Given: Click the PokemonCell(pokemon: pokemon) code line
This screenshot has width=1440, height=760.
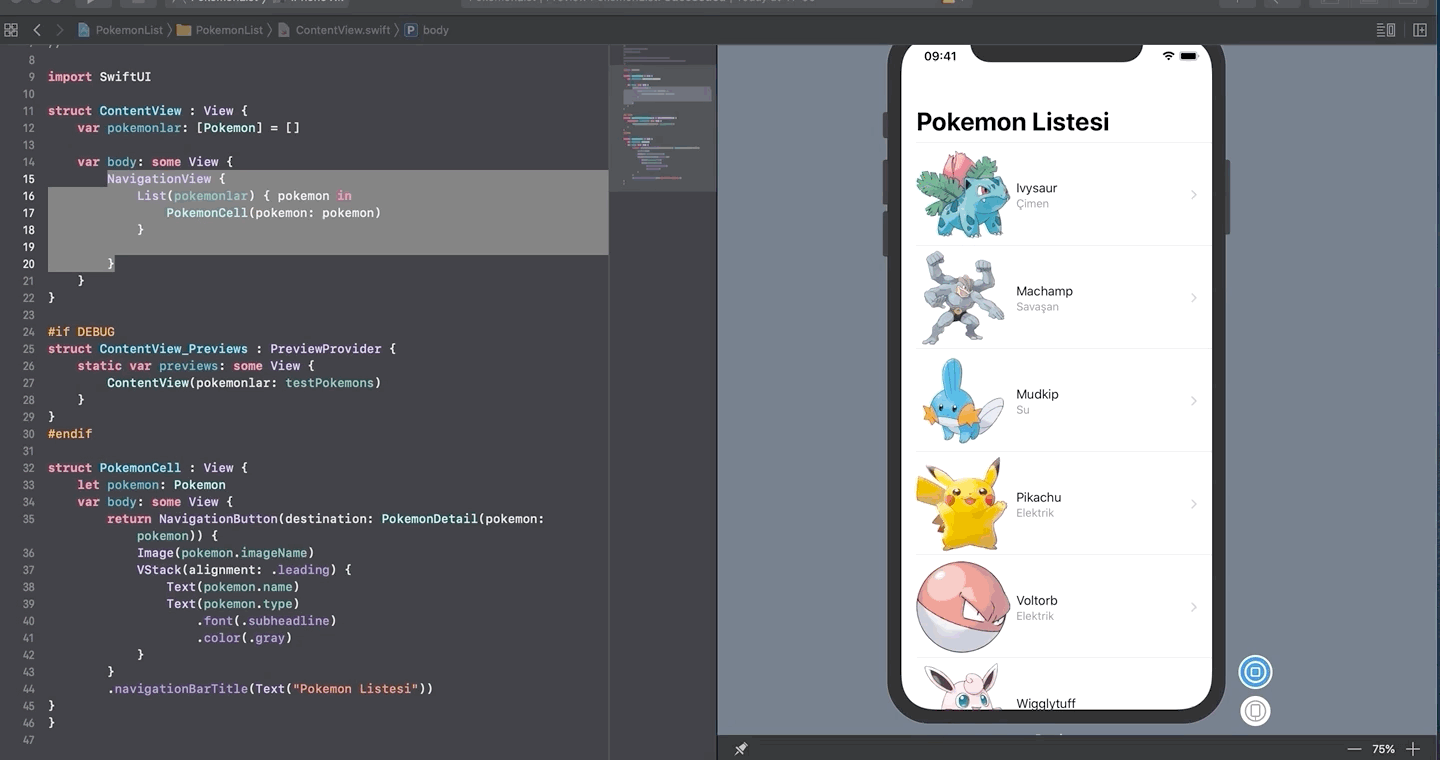Looking at the screenshot, I should pos(273,213).
